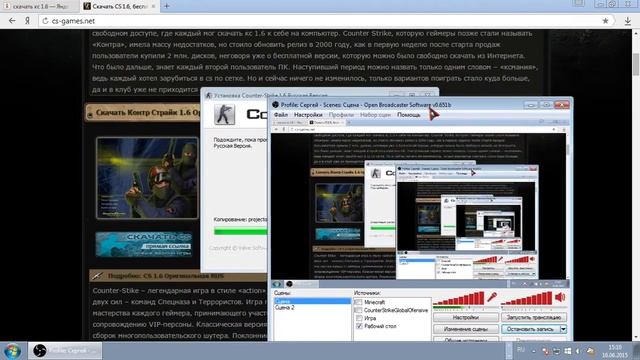Click OBS taskbar button "Profile: Сергей"
This screenshot has width=640, height=360.
(x=64, y=351)
